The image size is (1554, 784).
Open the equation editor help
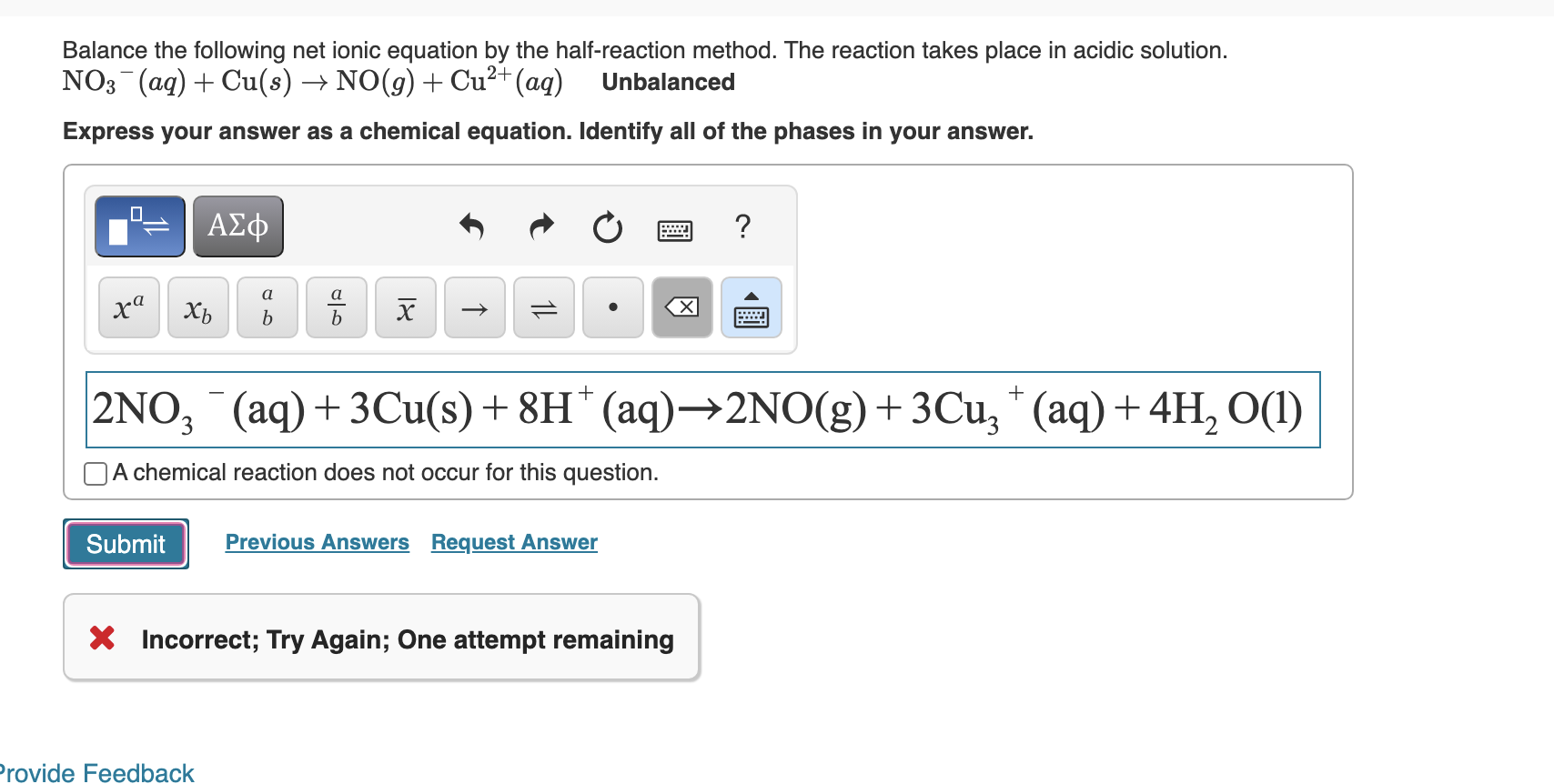(742, 227)
